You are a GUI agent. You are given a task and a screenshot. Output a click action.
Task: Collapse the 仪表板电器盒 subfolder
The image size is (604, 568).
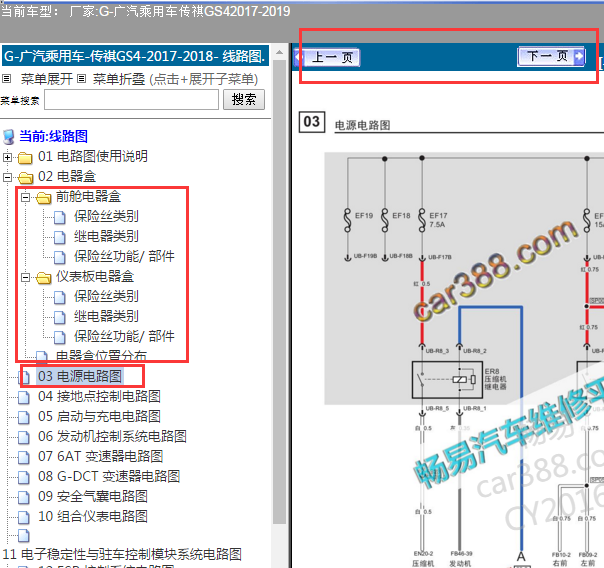pos(25,277)
